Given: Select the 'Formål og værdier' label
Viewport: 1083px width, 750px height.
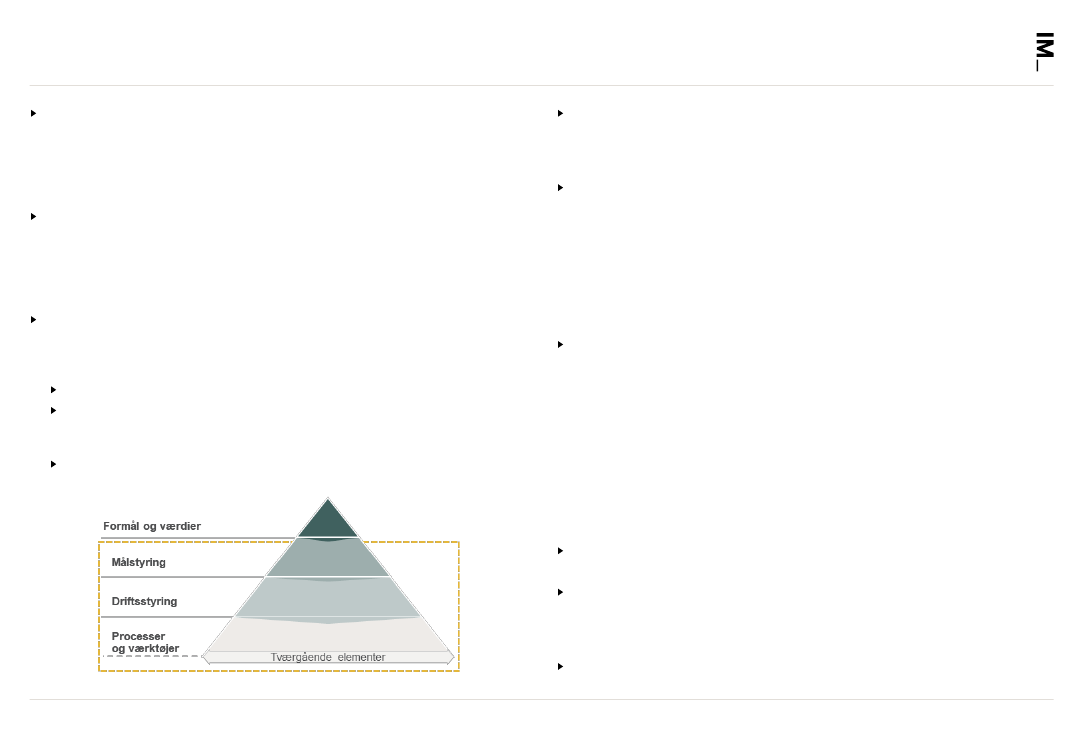Looking at the screenshot, I should 152,526.
